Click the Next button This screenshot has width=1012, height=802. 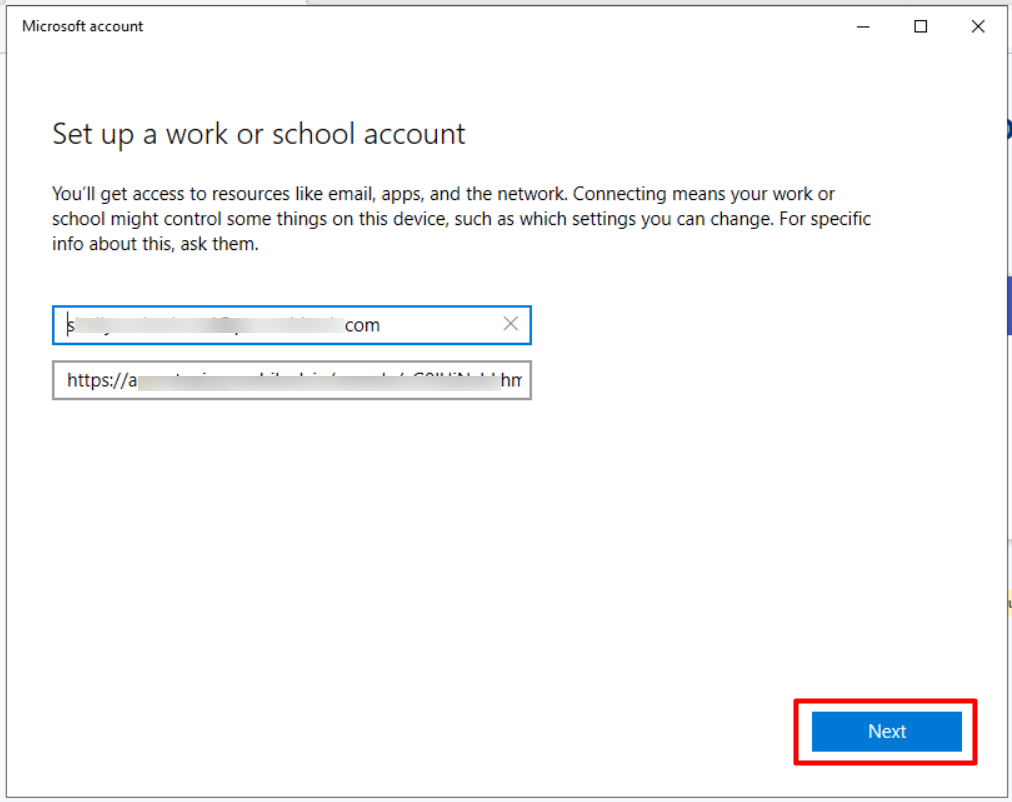pyautogui.click(x=886, y=731)
